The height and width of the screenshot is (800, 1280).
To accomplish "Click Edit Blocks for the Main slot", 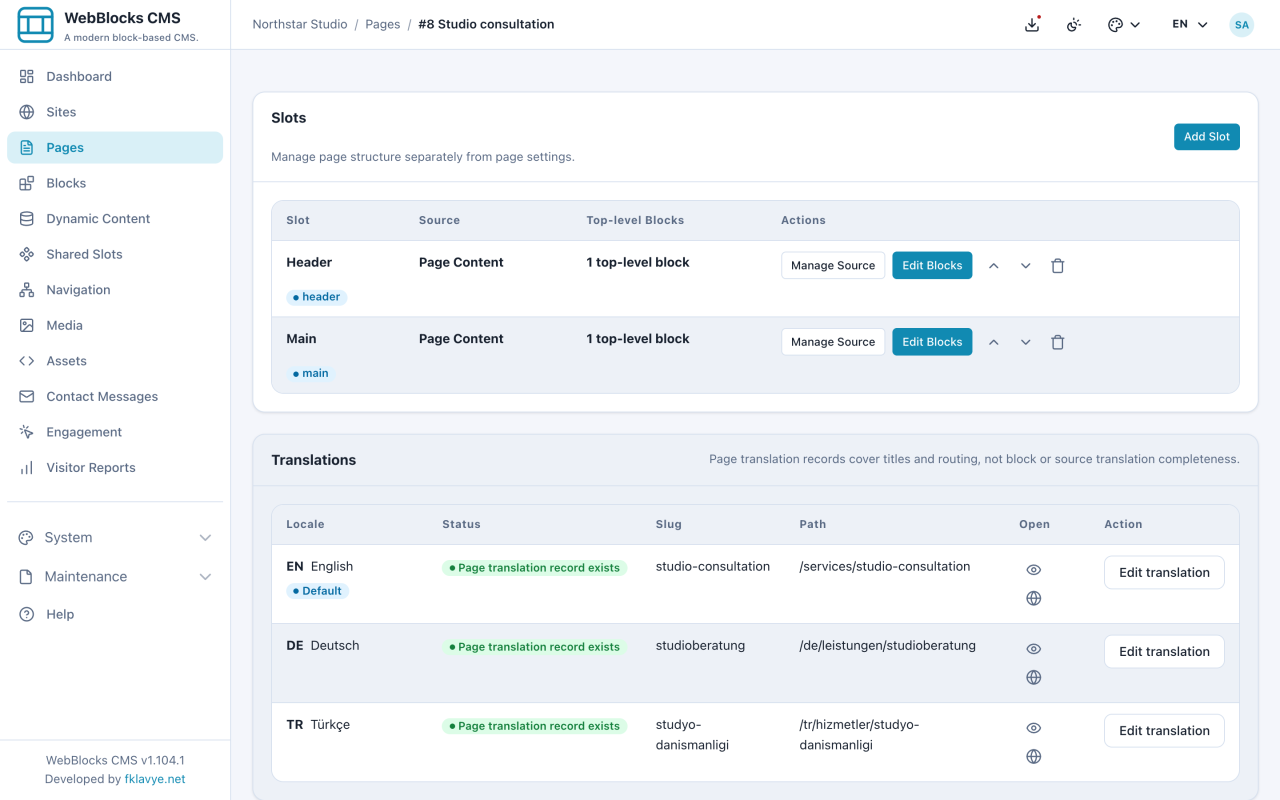I will (932, 342).
